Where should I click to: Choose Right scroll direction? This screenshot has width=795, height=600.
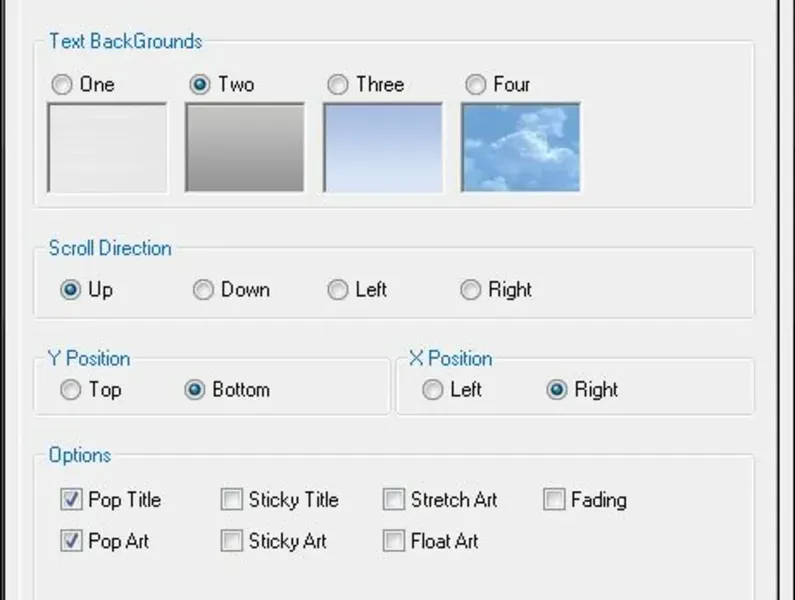[x=471, y=290]
